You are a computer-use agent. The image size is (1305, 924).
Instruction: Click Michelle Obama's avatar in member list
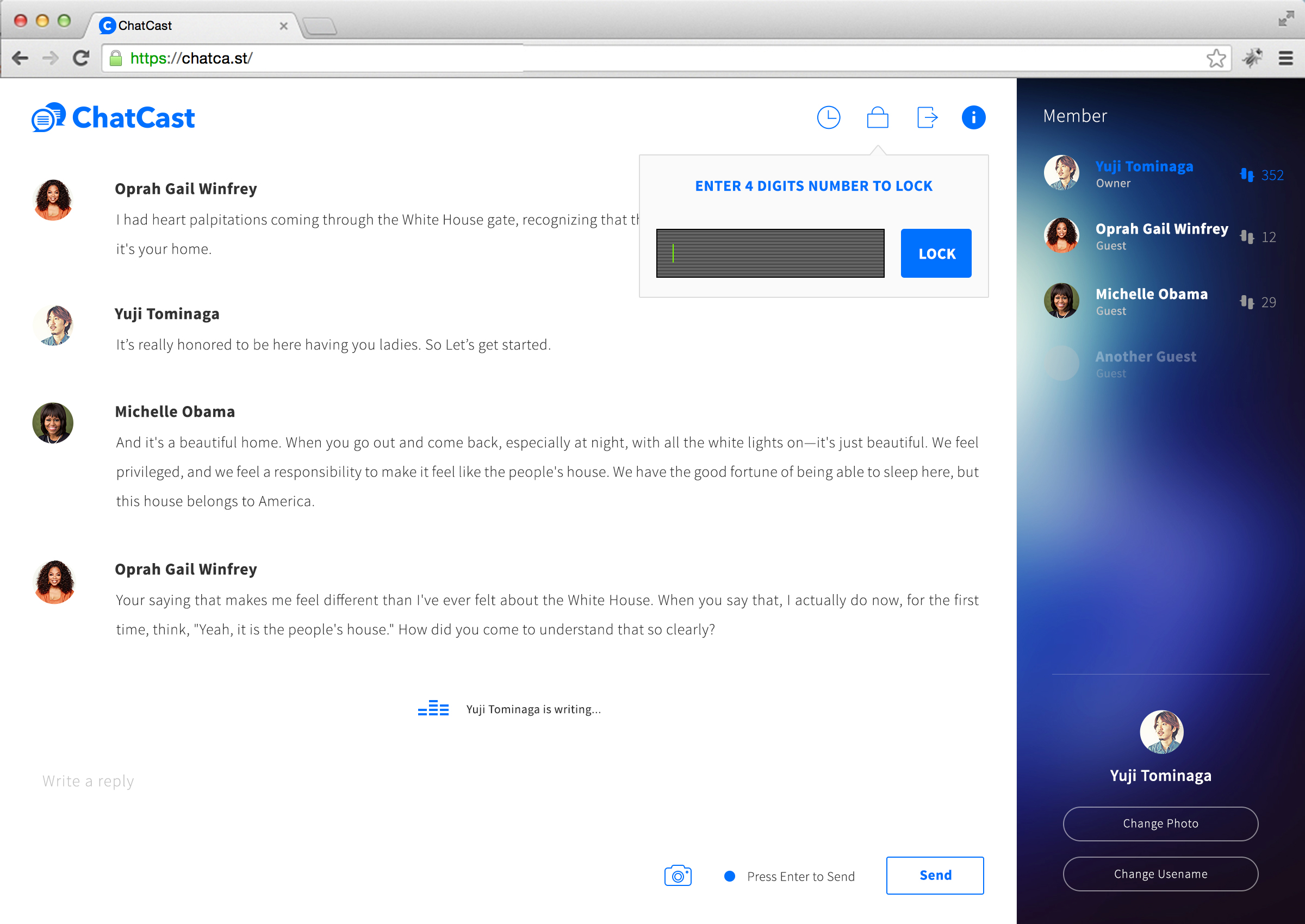1061,301
